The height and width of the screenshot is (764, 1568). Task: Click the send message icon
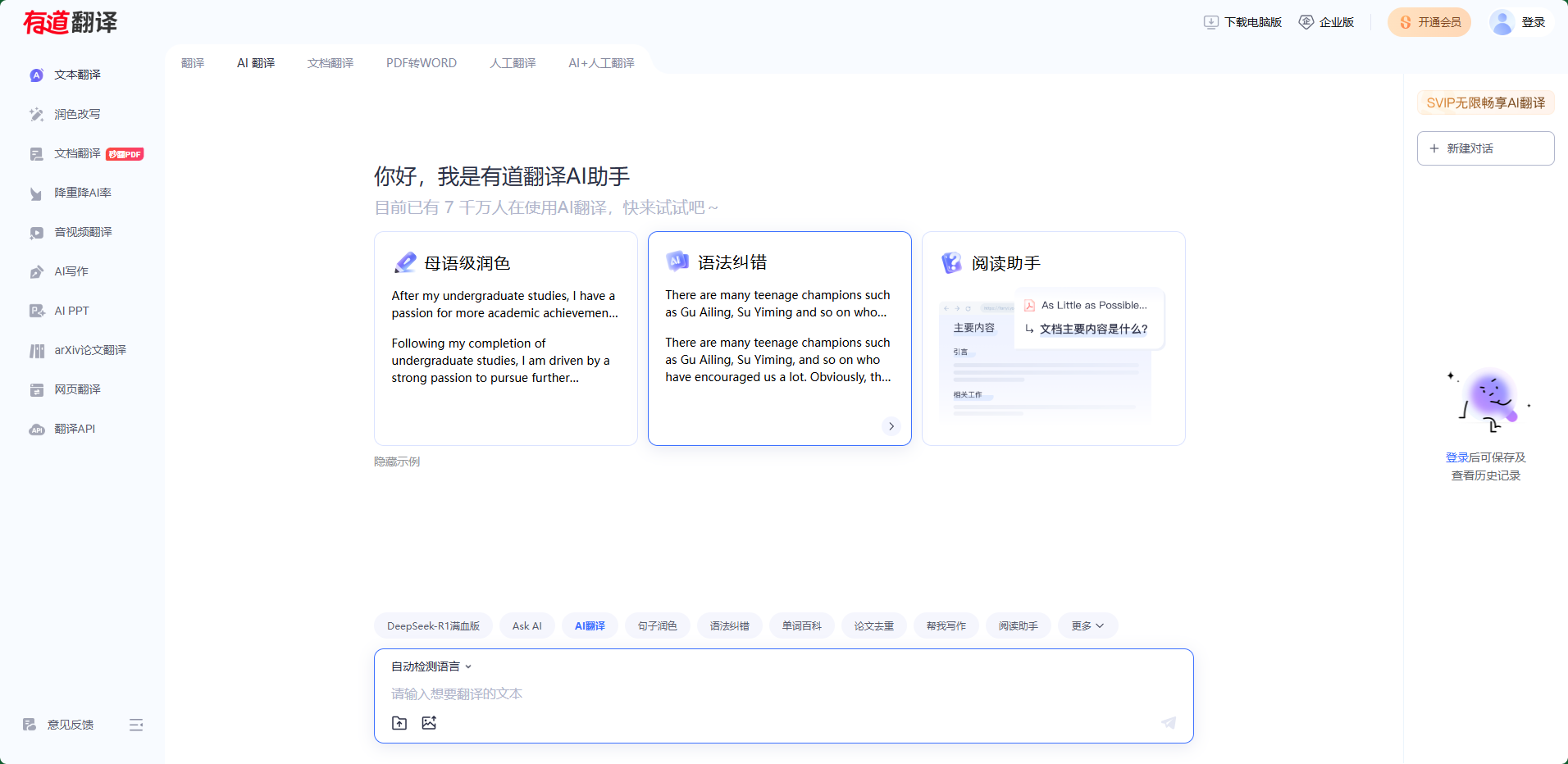[1169, 723]
